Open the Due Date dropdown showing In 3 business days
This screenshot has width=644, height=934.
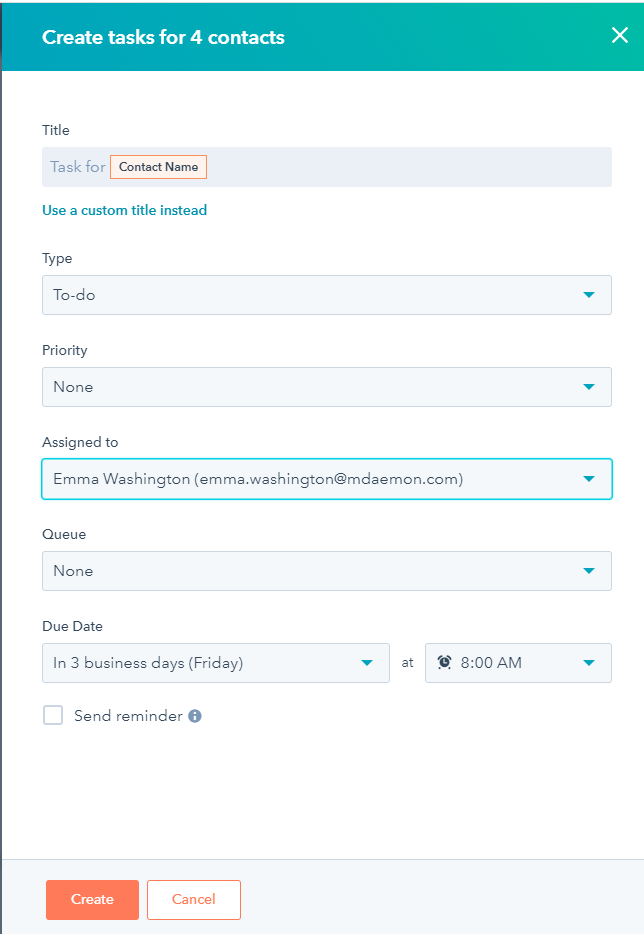click(x=215, y=662)
